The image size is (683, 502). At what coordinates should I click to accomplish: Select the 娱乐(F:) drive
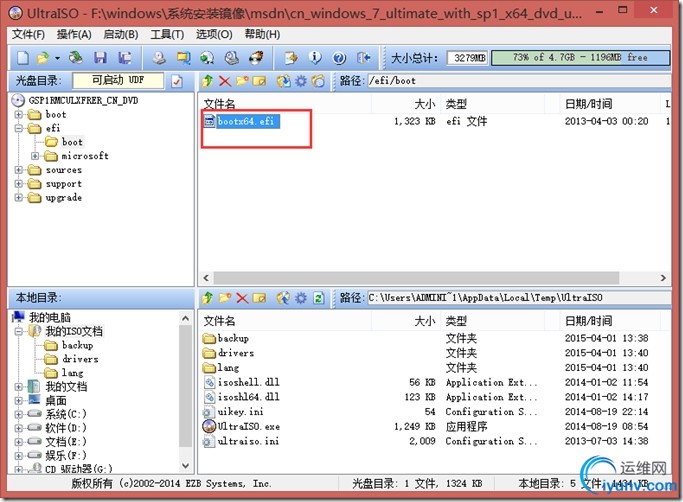[x=66, y=455]
